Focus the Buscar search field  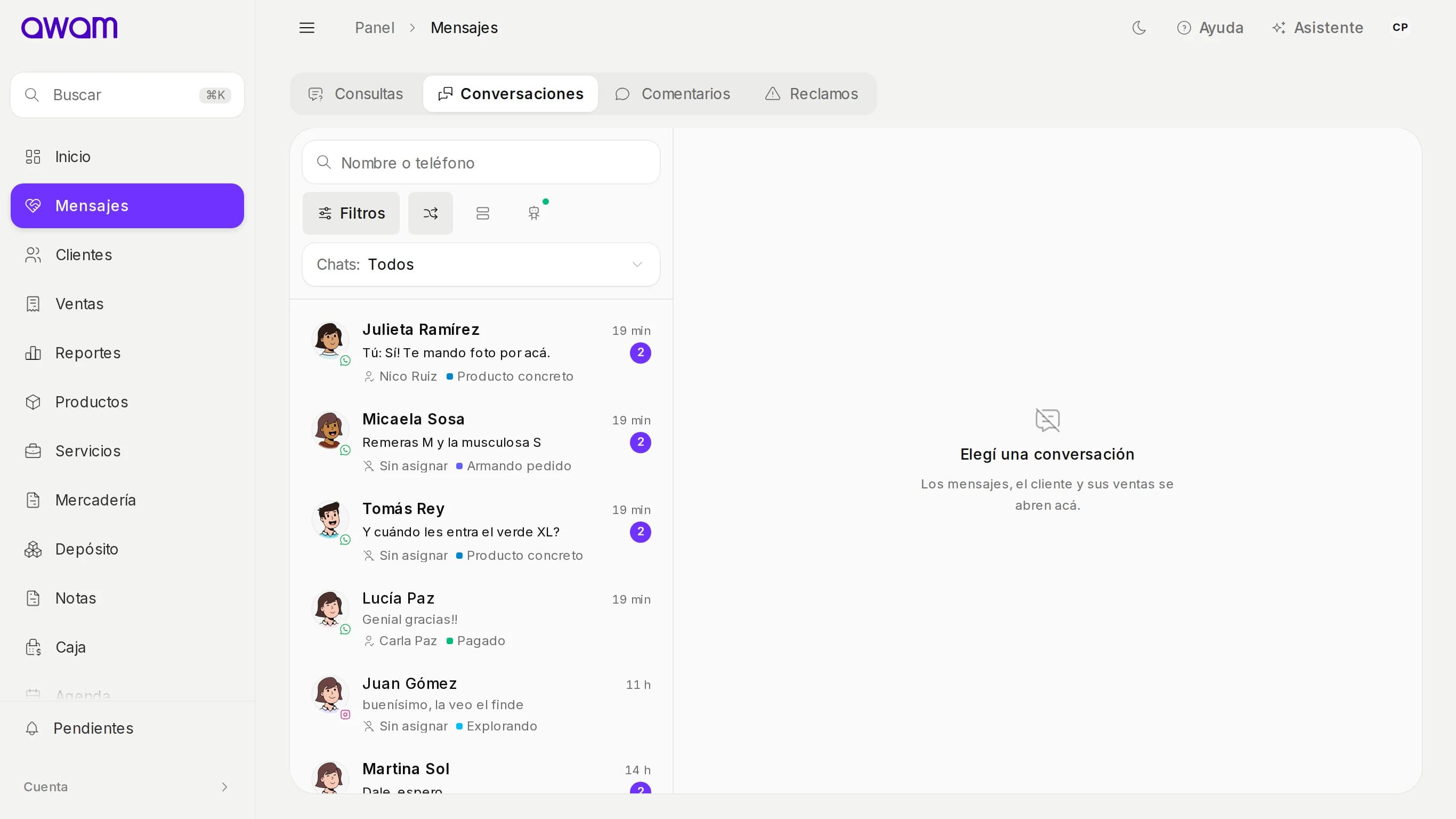click(x=127, y=95)
